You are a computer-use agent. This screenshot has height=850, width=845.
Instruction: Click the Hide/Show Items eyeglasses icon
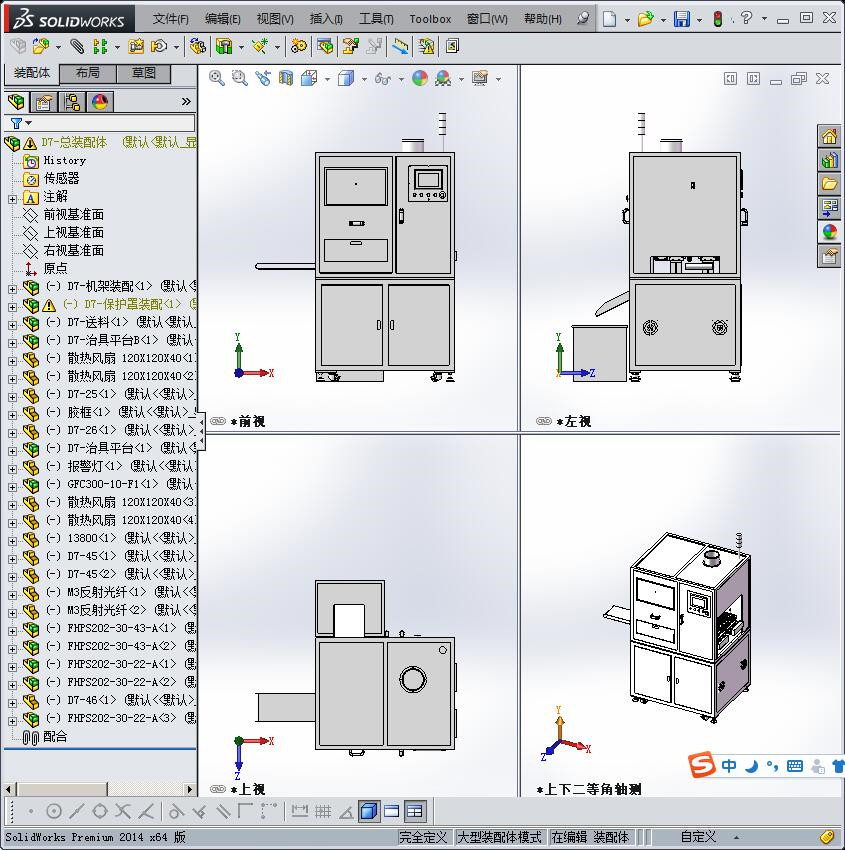pyautogui.click(x=385, y=78)
